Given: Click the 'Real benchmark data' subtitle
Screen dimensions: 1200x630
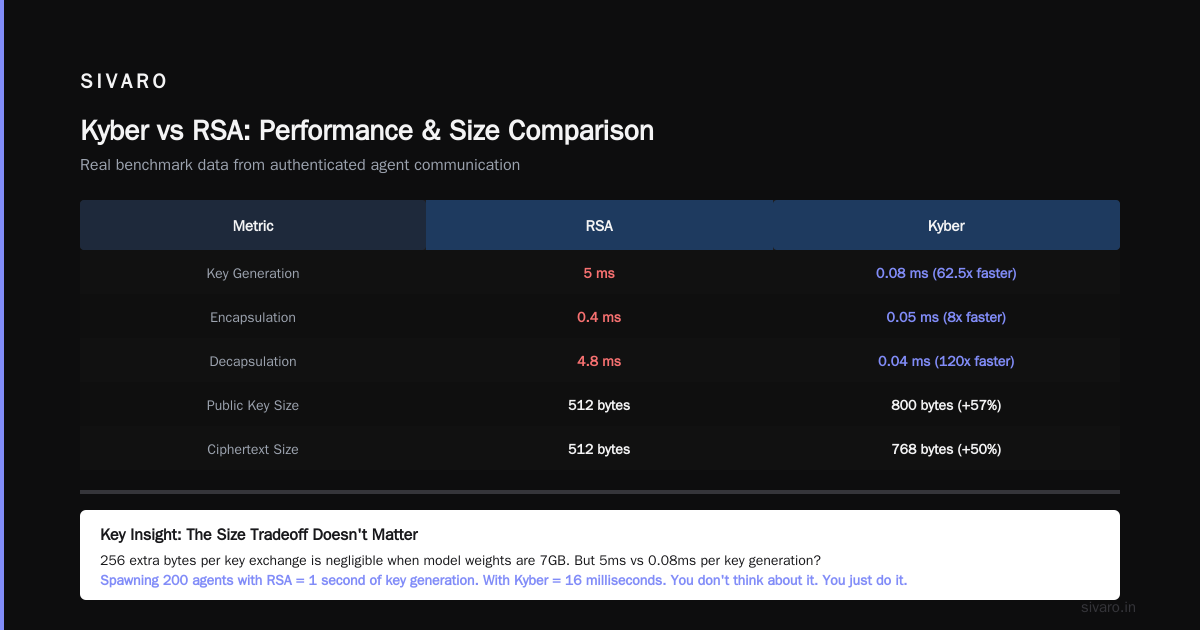Looking at the screenshot, I should (300, 165).
